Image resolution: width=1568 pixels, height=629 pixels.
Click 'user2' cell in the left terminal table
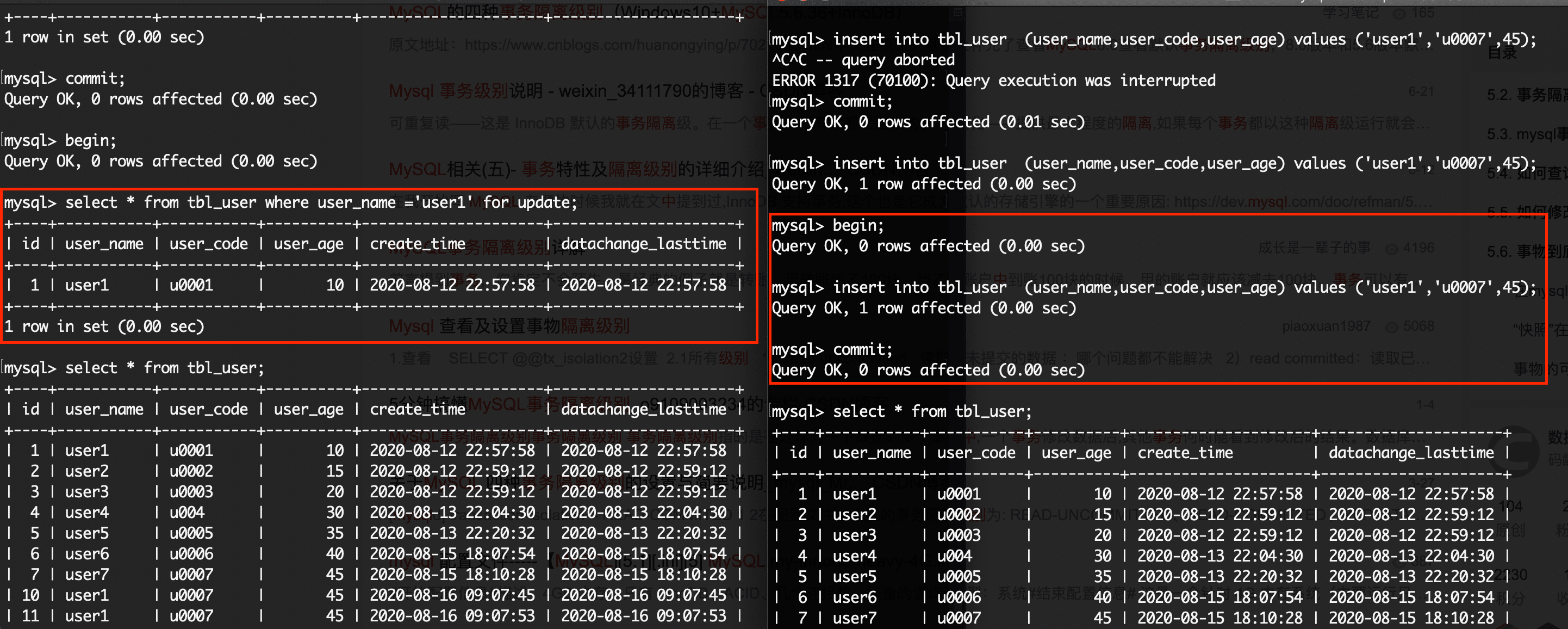coord(87,471)
